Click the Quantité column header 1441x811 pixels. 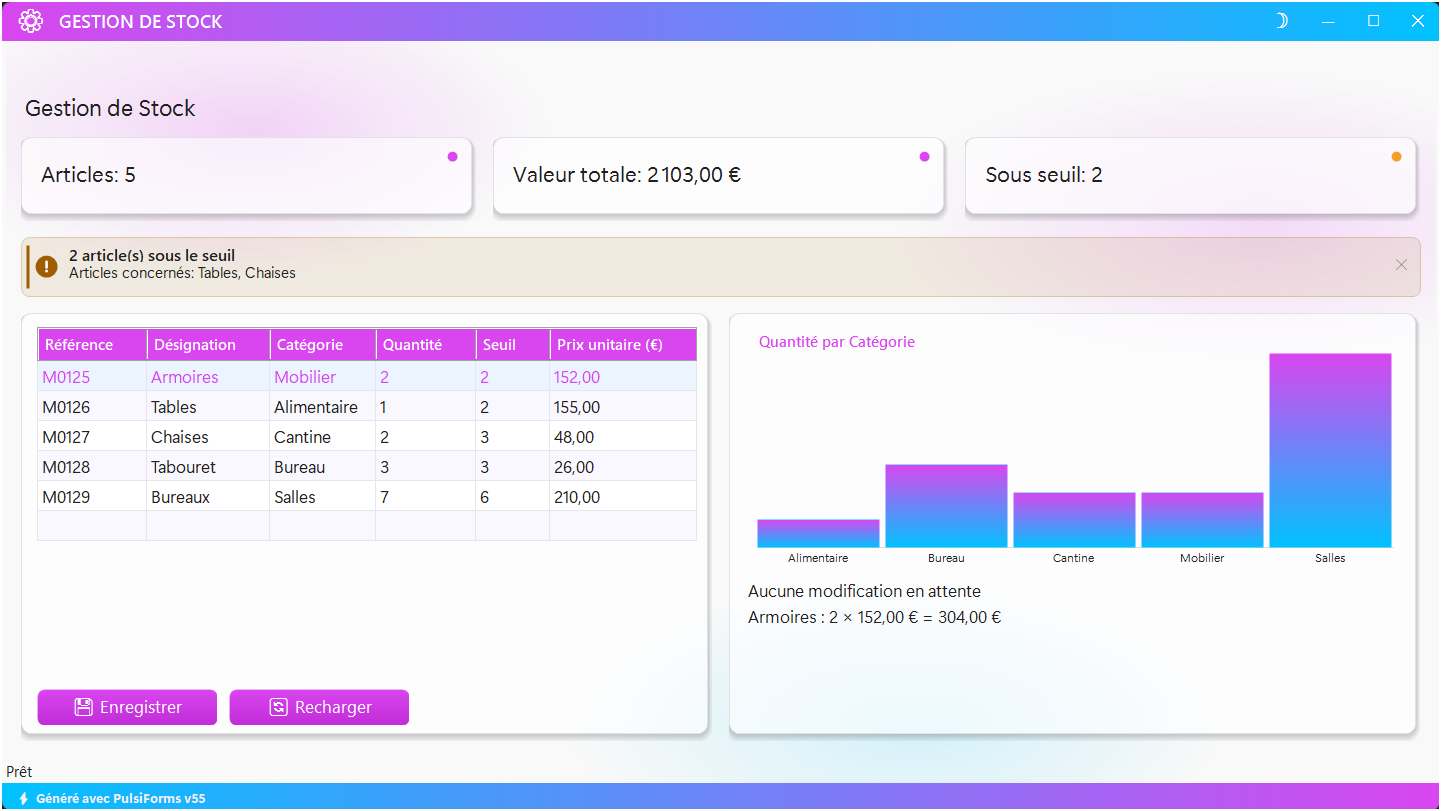click(426, 345)
